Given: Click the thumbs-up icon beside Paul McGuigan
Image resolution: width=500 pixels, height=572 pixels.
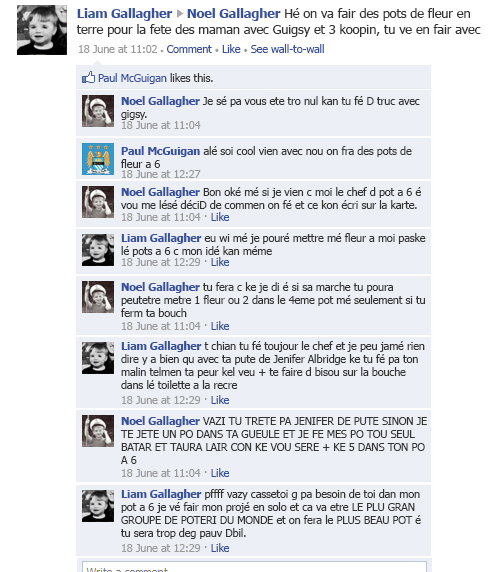Looking at the screenshot, I should click(x=88, y=77).
